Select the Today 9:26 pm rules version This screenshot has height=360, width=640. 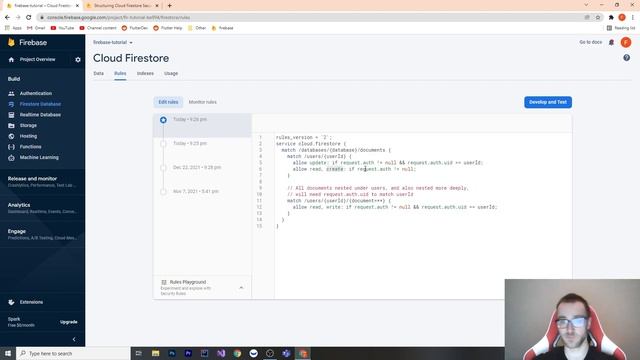pos(202,125)
